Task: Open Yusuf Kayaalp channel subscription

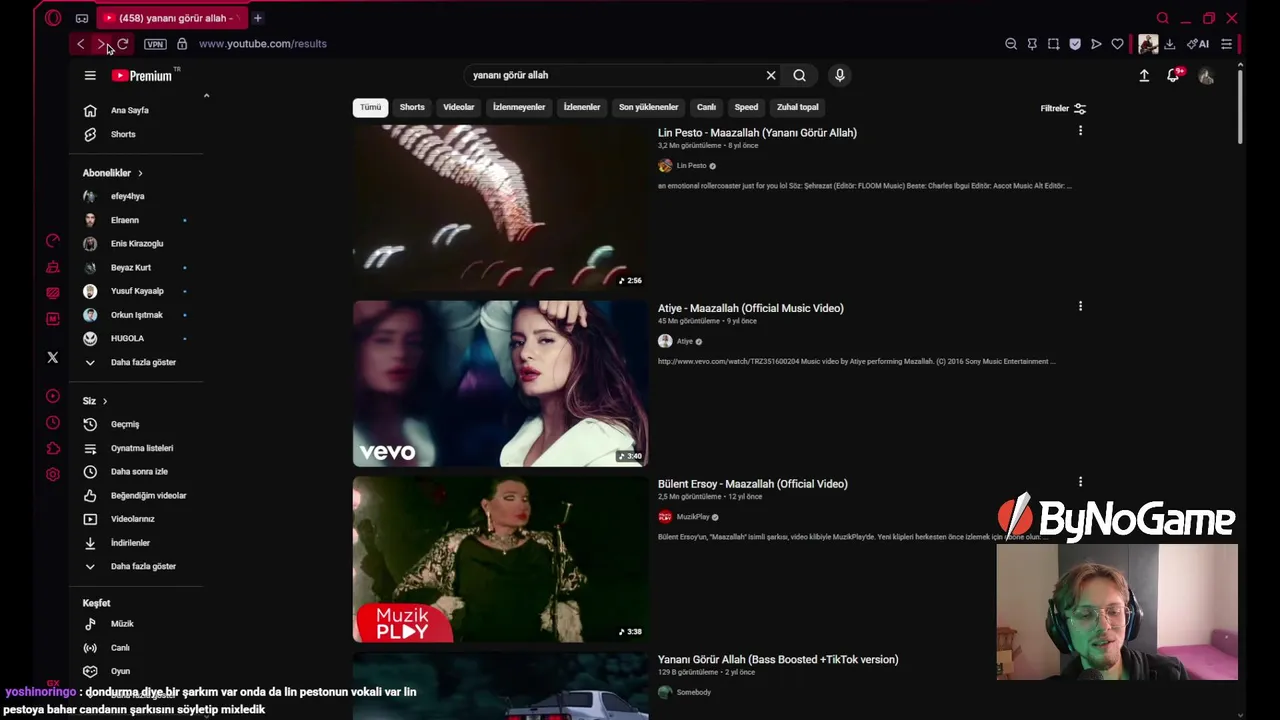Action: coord(137,291)
